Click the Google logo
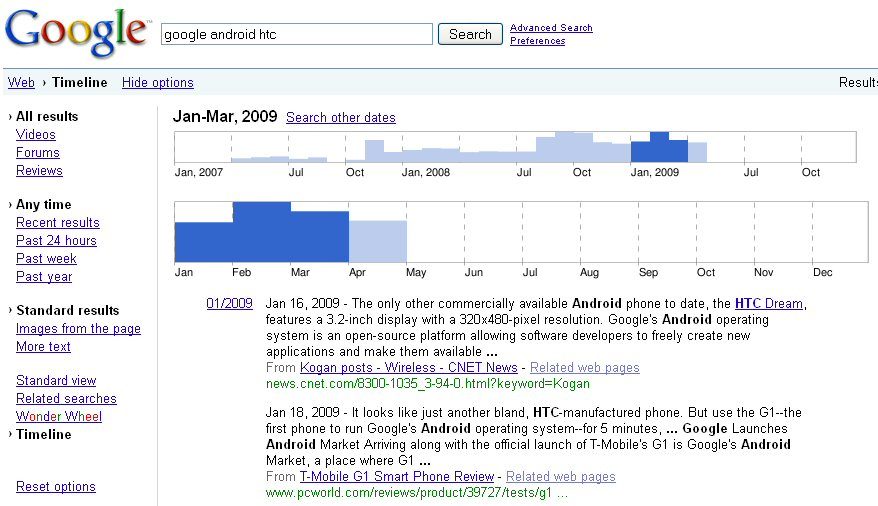 click(76, 33)
